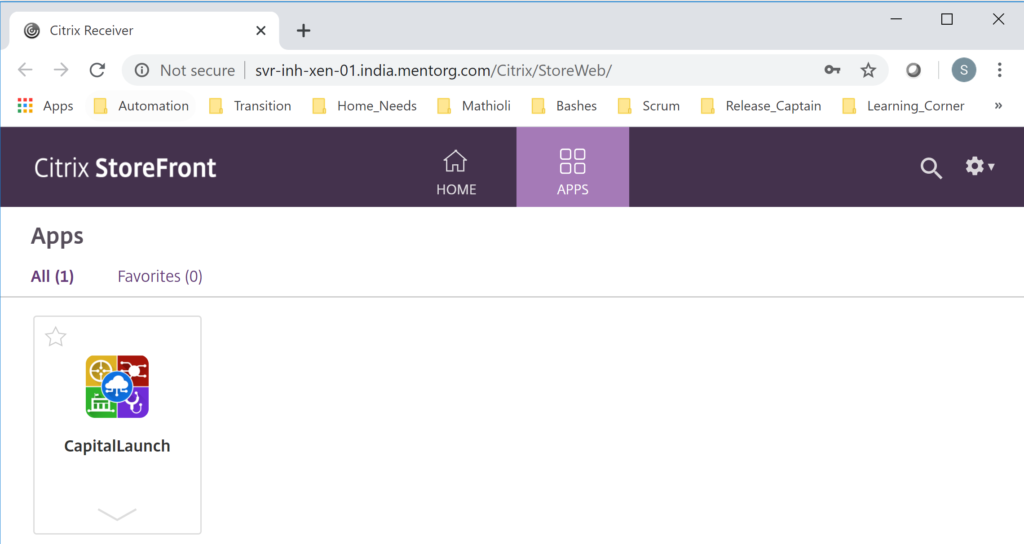
Task: Mark CapitalLaunch as a favorite with the star
Action: coord(56,337)
